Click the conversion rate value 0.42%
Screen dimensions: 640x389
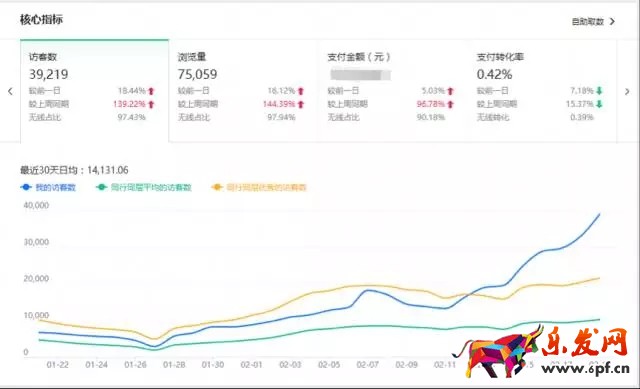494,74
